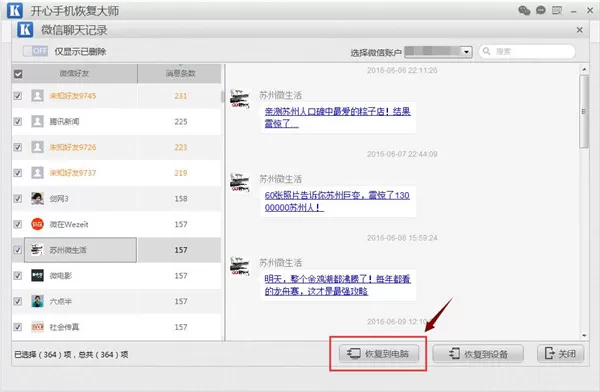Toggle the select-all checkbox in header
Image resolution: width=600 pixels, height=392 pixels.
point(18,74)
